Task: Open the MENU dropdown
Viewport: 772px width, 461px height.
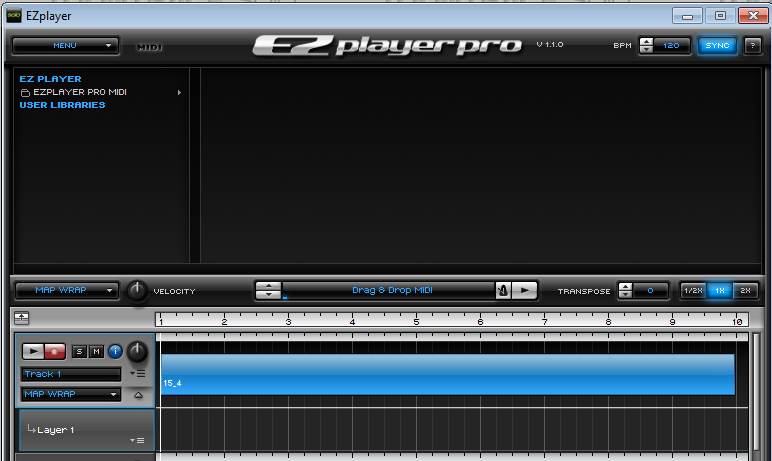Action: tap(65, 45)
